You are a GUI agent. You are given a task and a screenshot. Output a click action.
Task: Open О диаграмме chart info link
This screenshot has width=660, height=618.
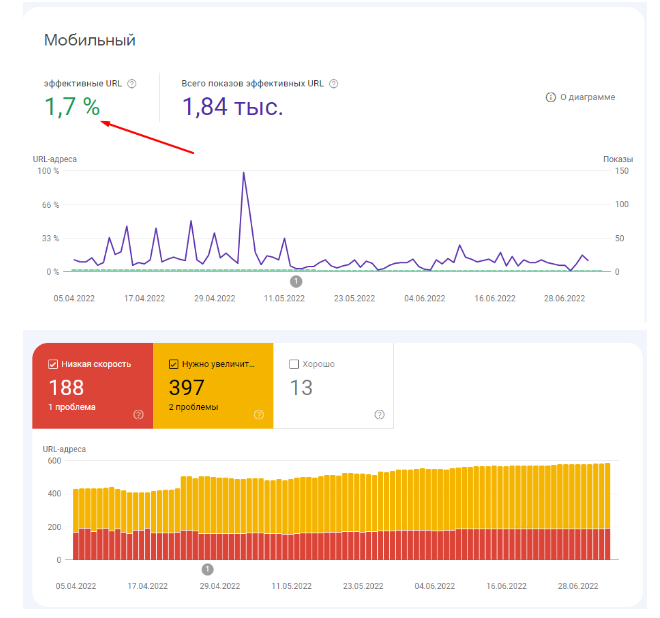580,97
